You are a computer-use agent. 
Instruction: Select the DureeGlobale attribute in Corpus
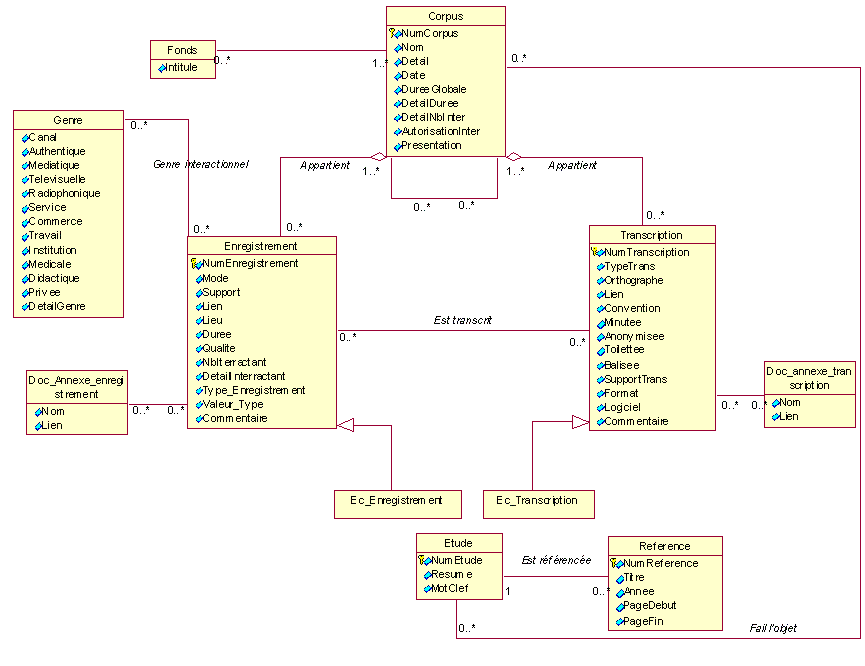pos(430,89)
